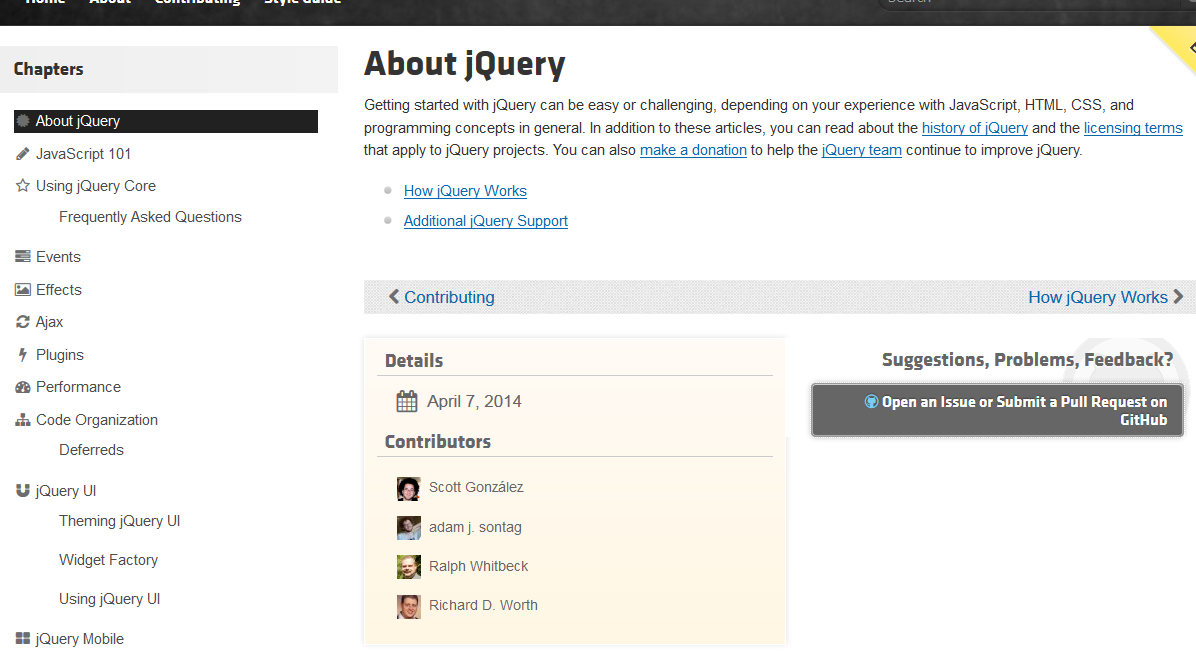Click Scott González's avatar thumbnail

pos(408,488)
